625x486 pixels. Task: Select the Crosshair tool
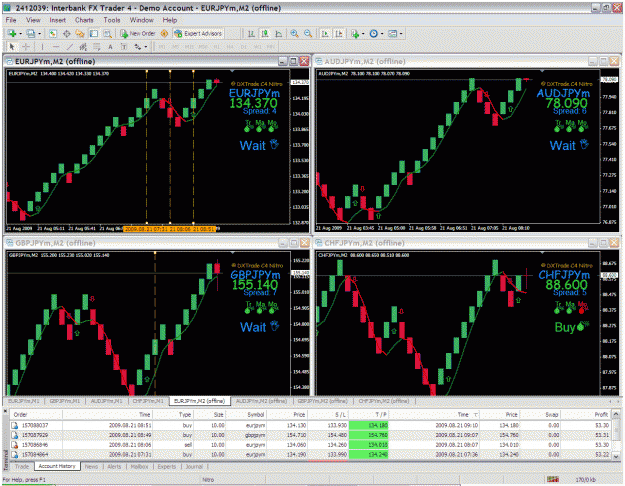click(x=26, y=47)
